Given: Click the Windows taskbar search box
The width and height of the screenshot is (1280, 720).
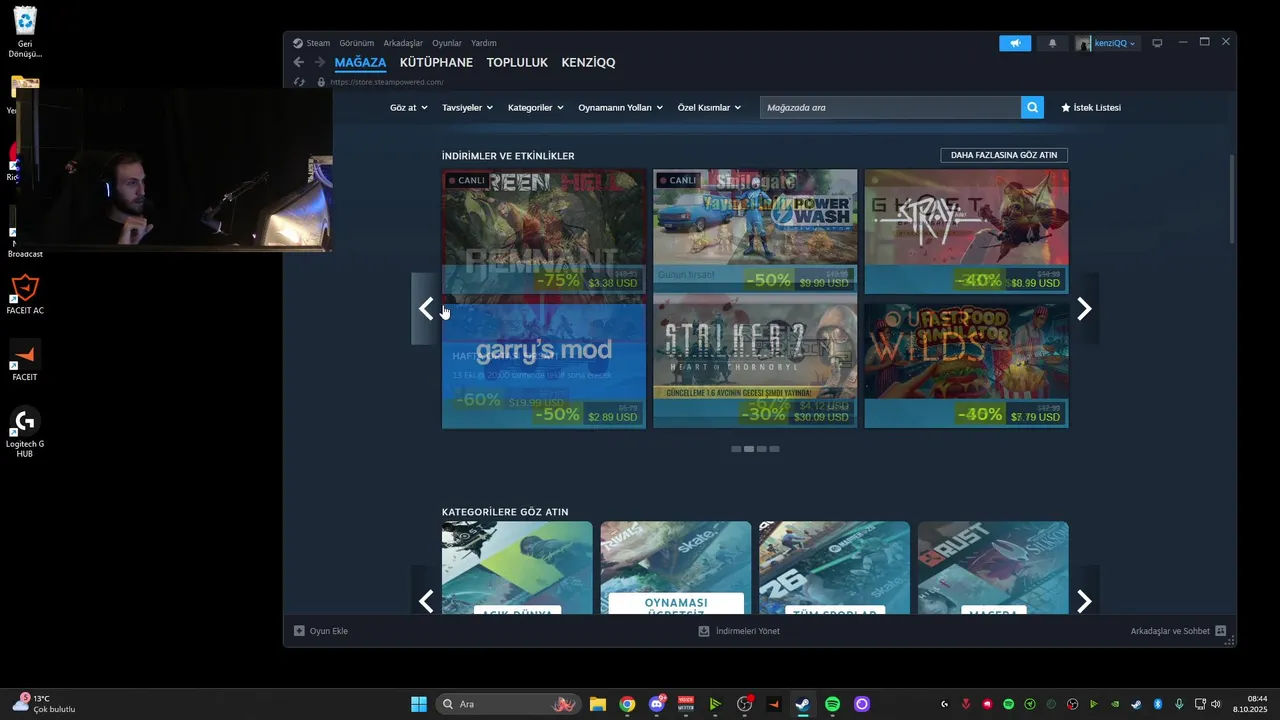Looking at the screenshot, I should coord(510,704).
